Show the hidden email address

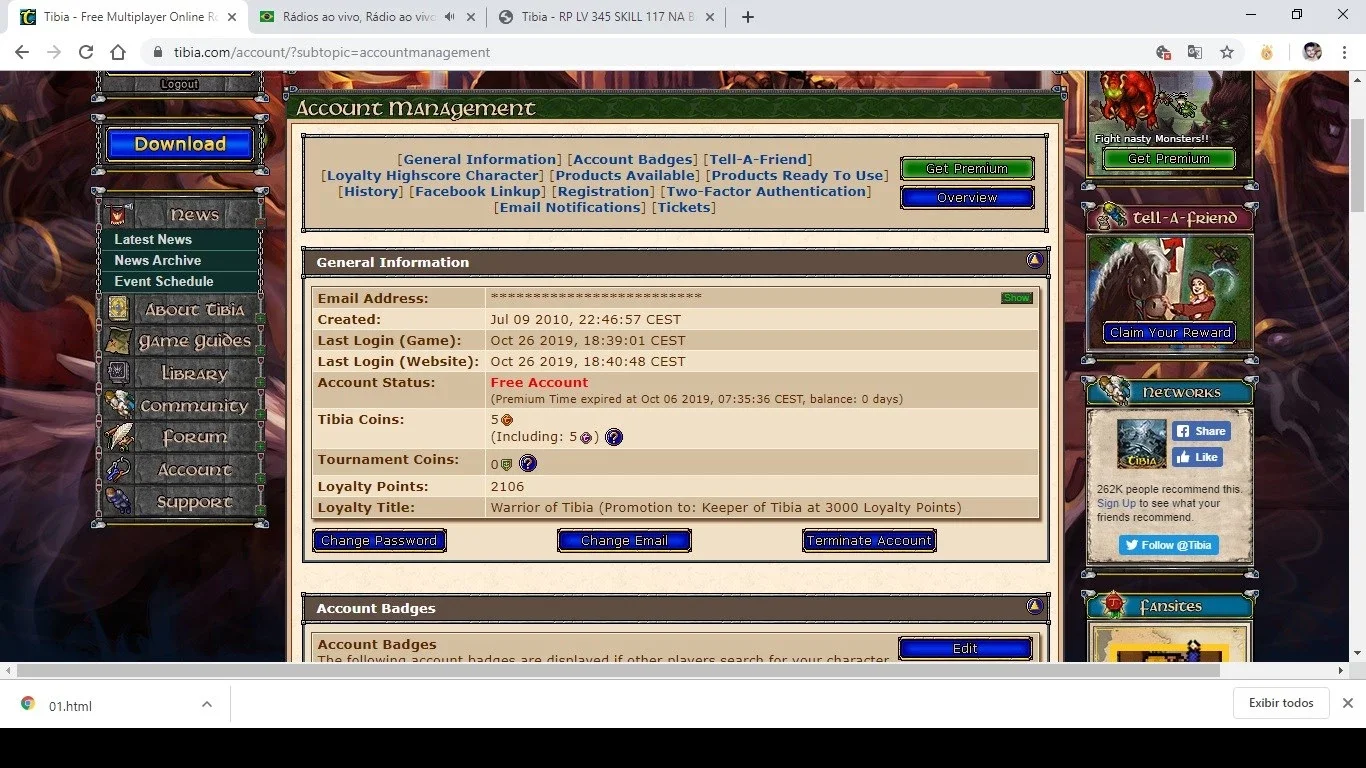[1017, 298]
